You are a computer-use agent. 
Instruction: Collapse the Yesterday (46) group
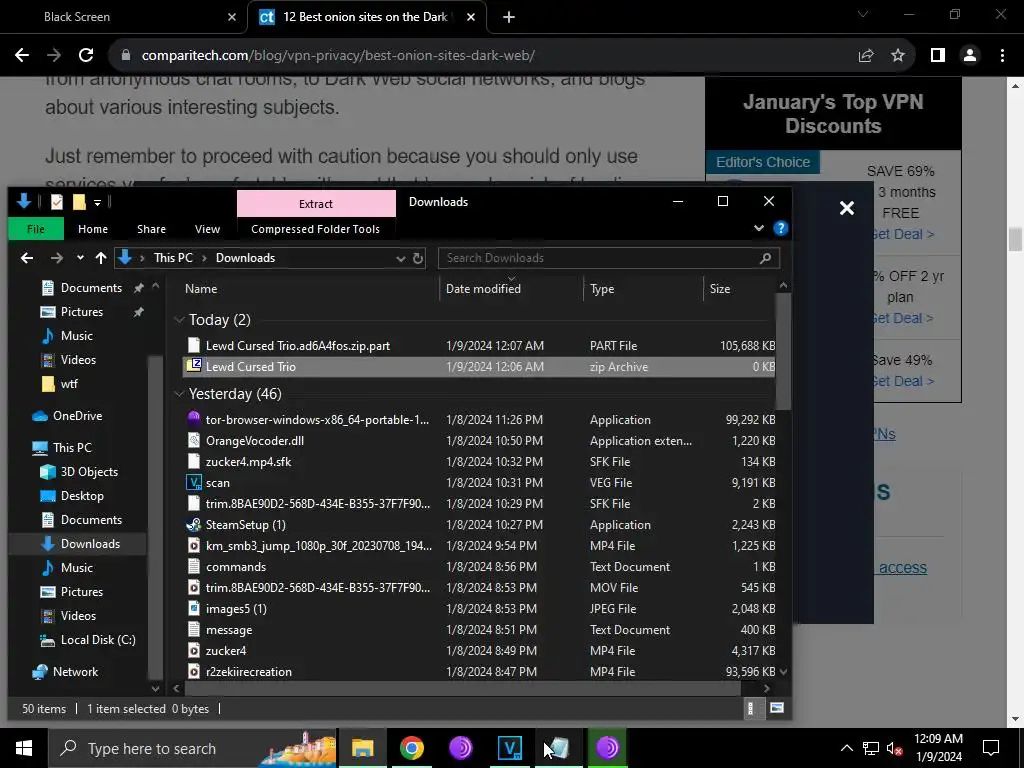click(180, 394)
